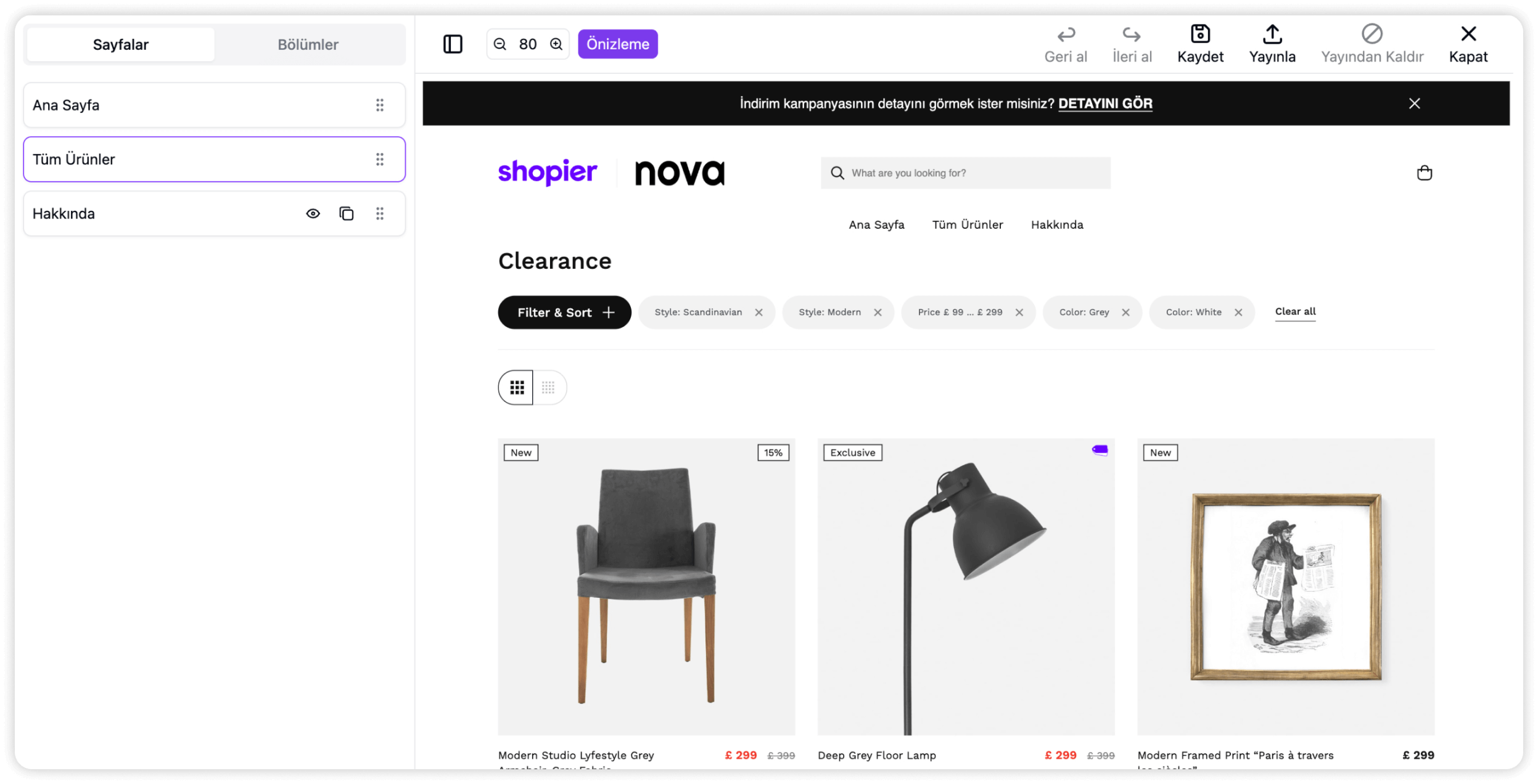Viewport: 1538px width, 784px height.
Task: Click the Clear all filters link
Action: 1295,312
